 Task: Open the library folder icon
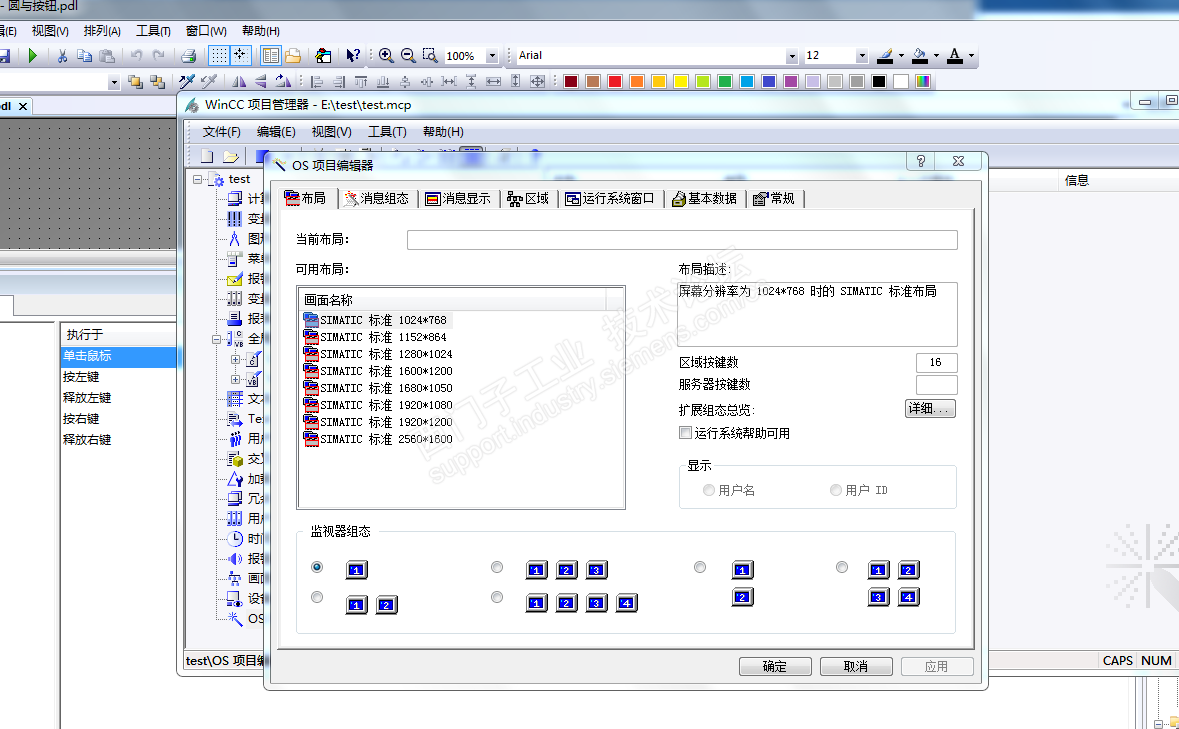click(293, 56)
